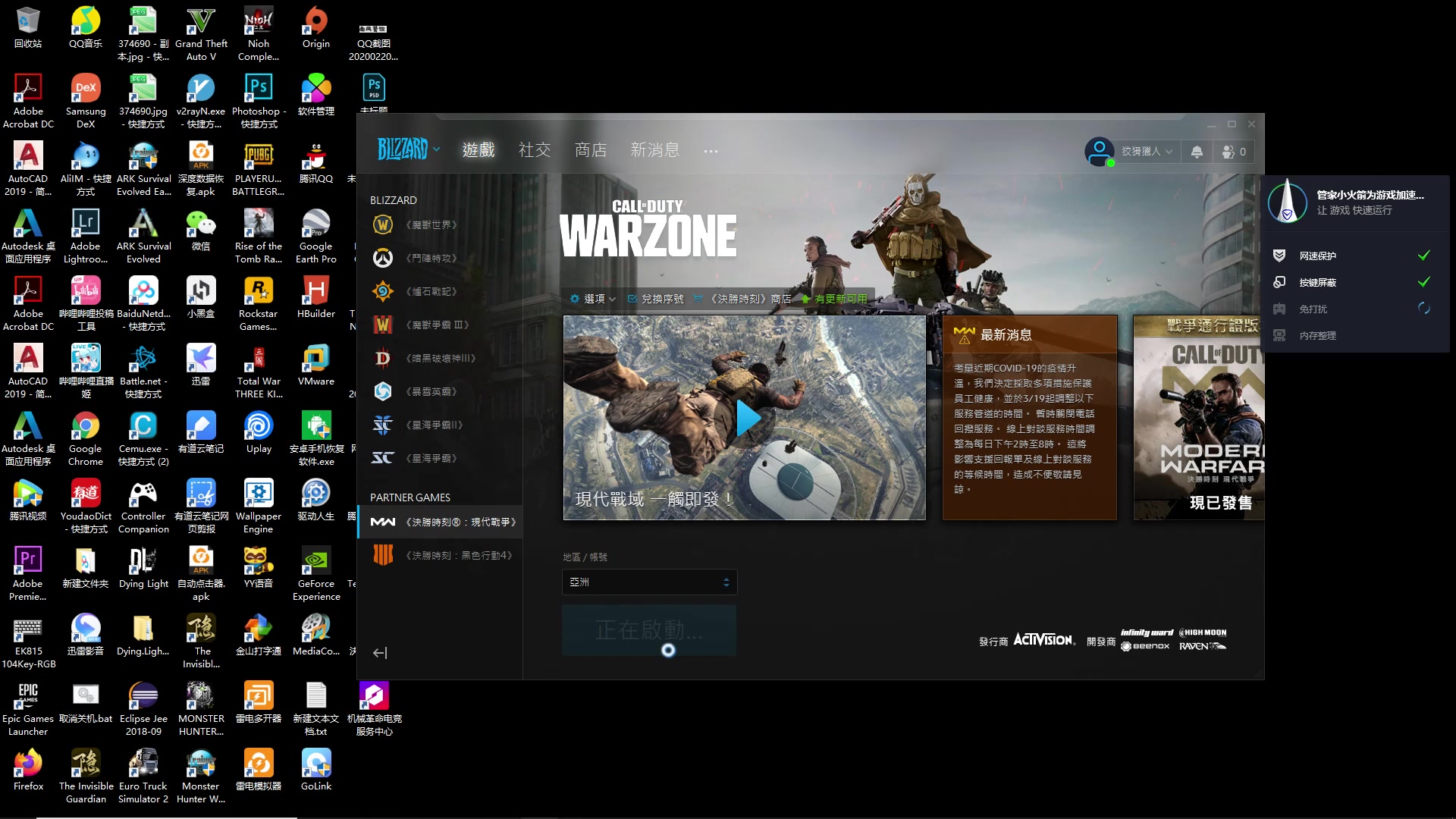Viewport: 1456px width, 819px height.
Task: Switch to the 社交 tab
Action: tap(535, 150)
